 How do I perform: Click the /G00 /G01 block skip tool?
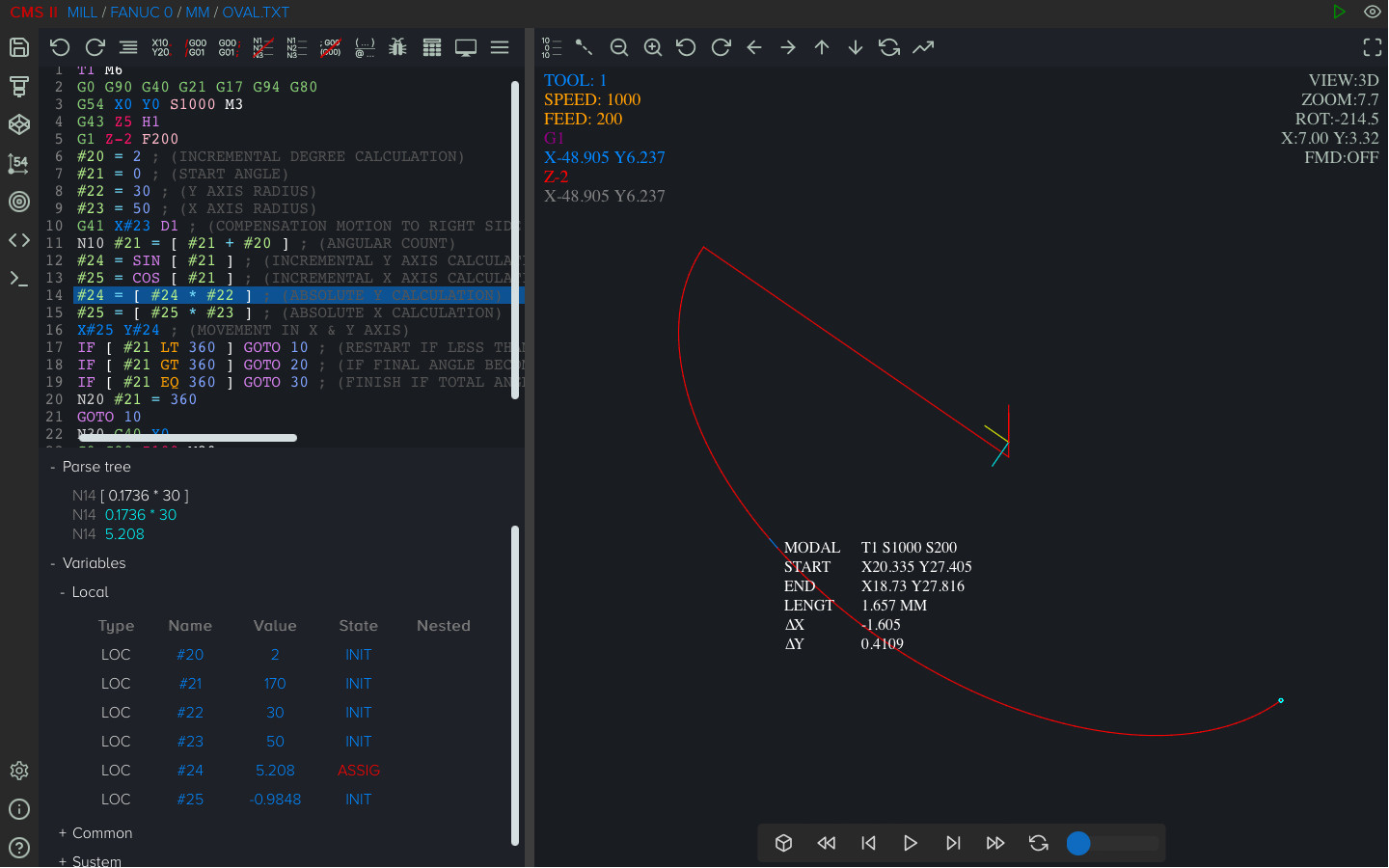click(x=196, y=47)
